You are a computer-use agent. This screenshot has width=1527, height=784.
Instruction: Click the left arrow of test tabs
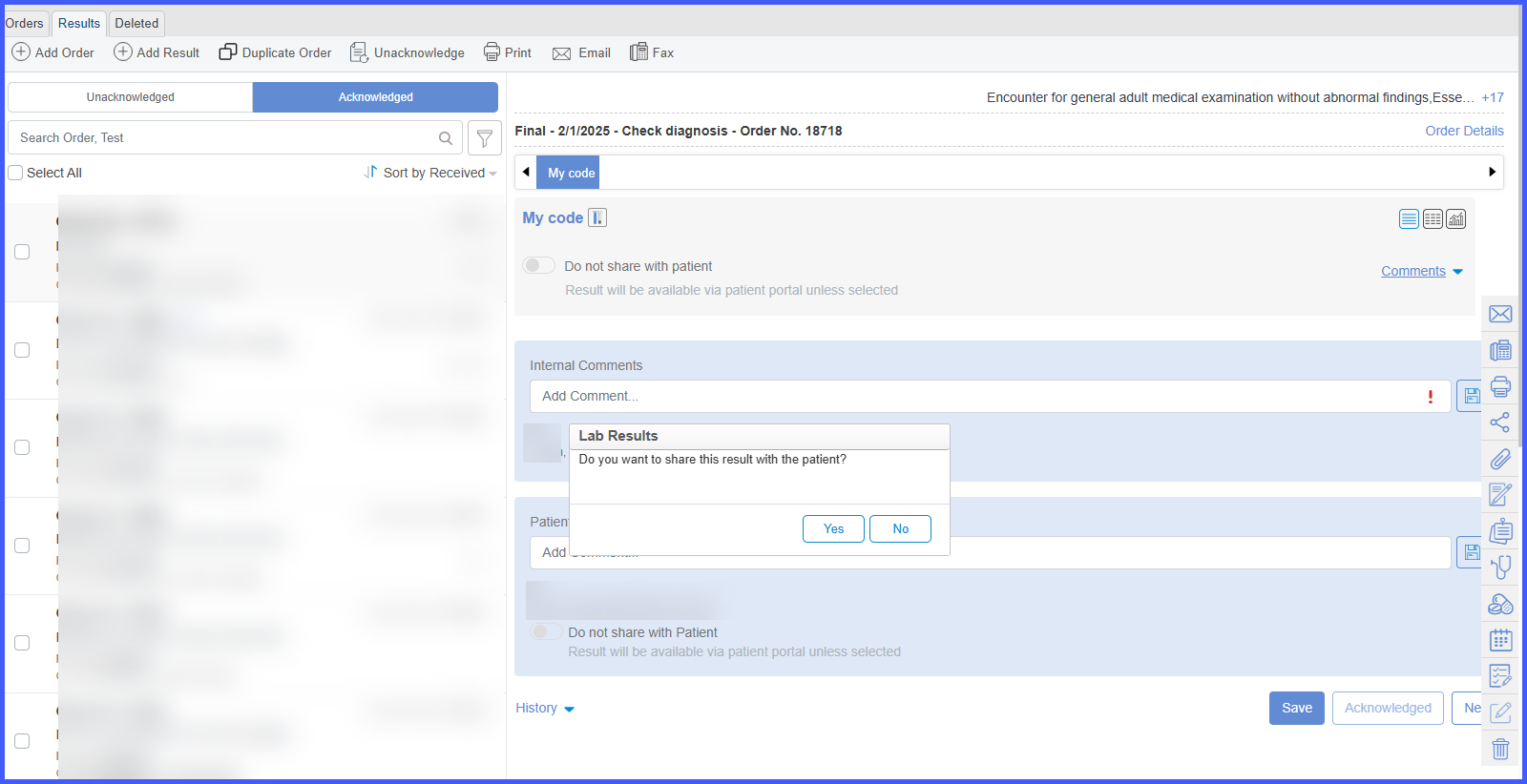pos(526,173)
